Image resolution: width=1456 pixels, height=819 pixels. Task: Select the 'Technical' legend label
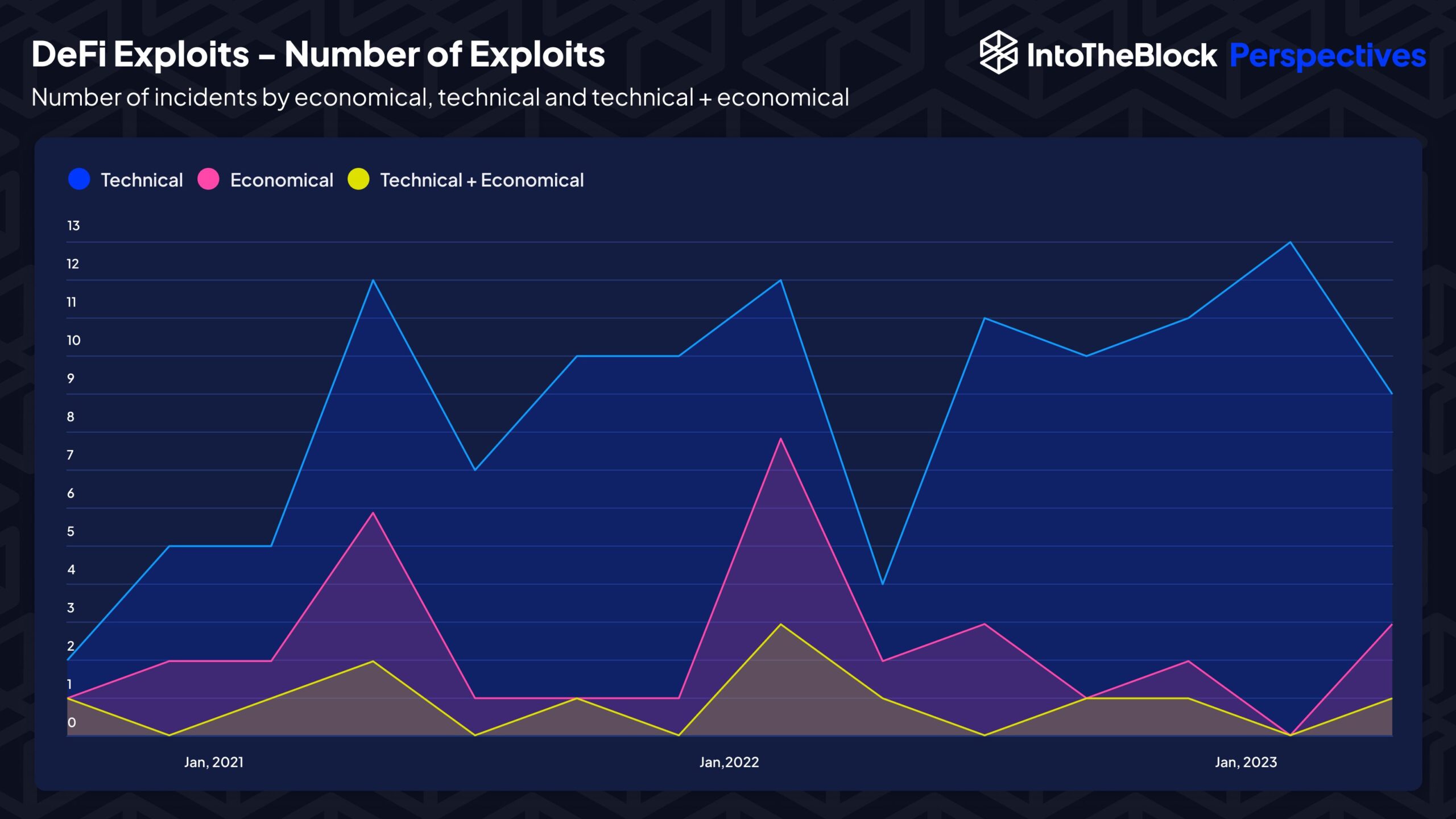(142, 180)
